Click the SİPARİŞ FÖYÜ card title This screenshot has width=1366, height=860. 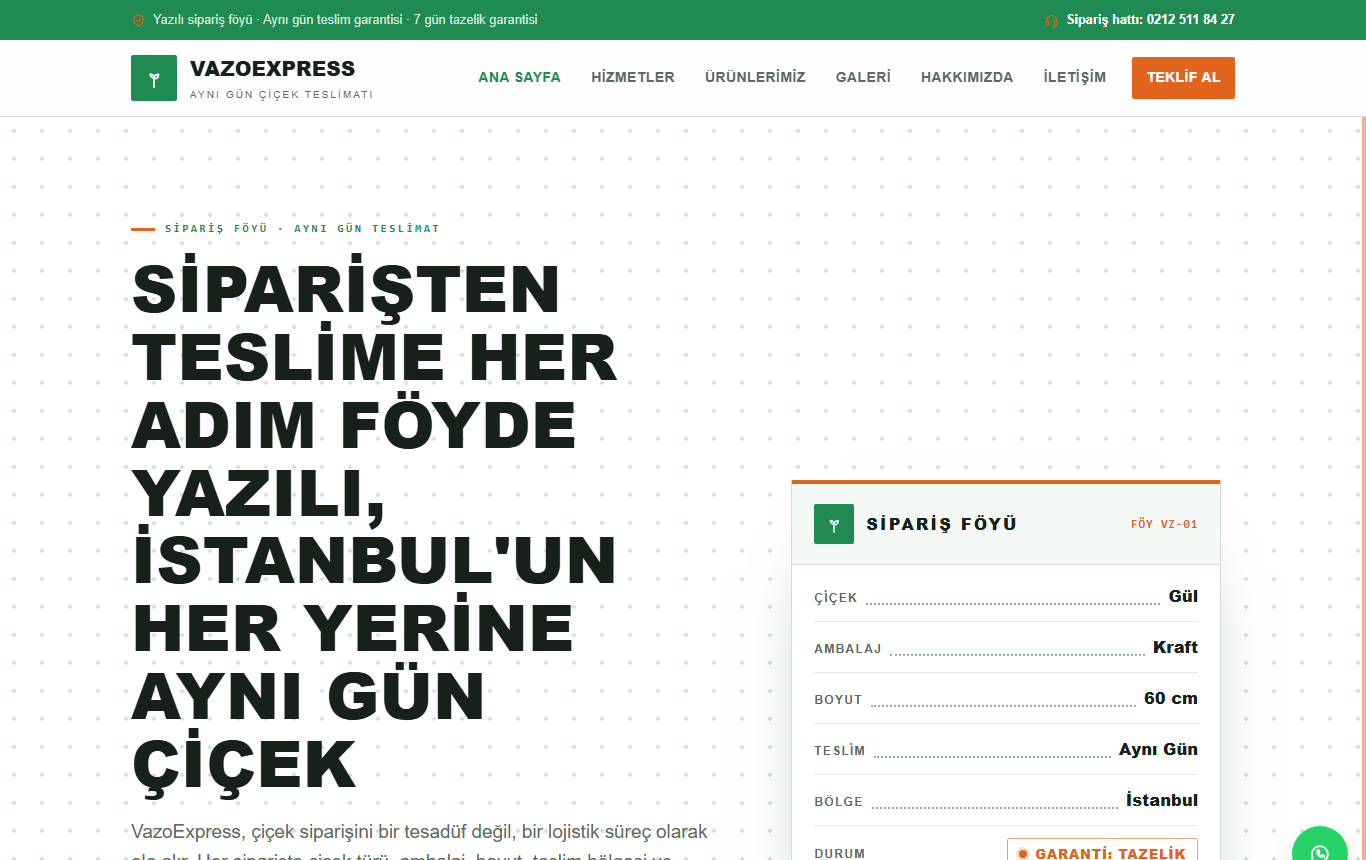[941, 524]
